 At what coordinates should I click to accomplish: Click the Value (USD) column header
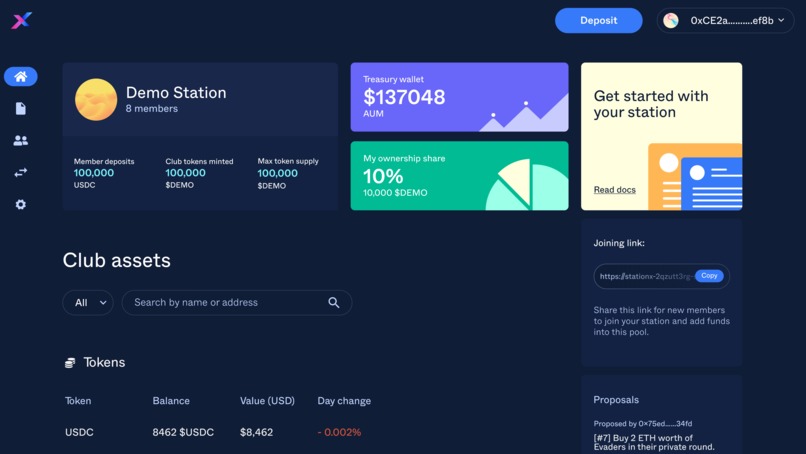267,401
